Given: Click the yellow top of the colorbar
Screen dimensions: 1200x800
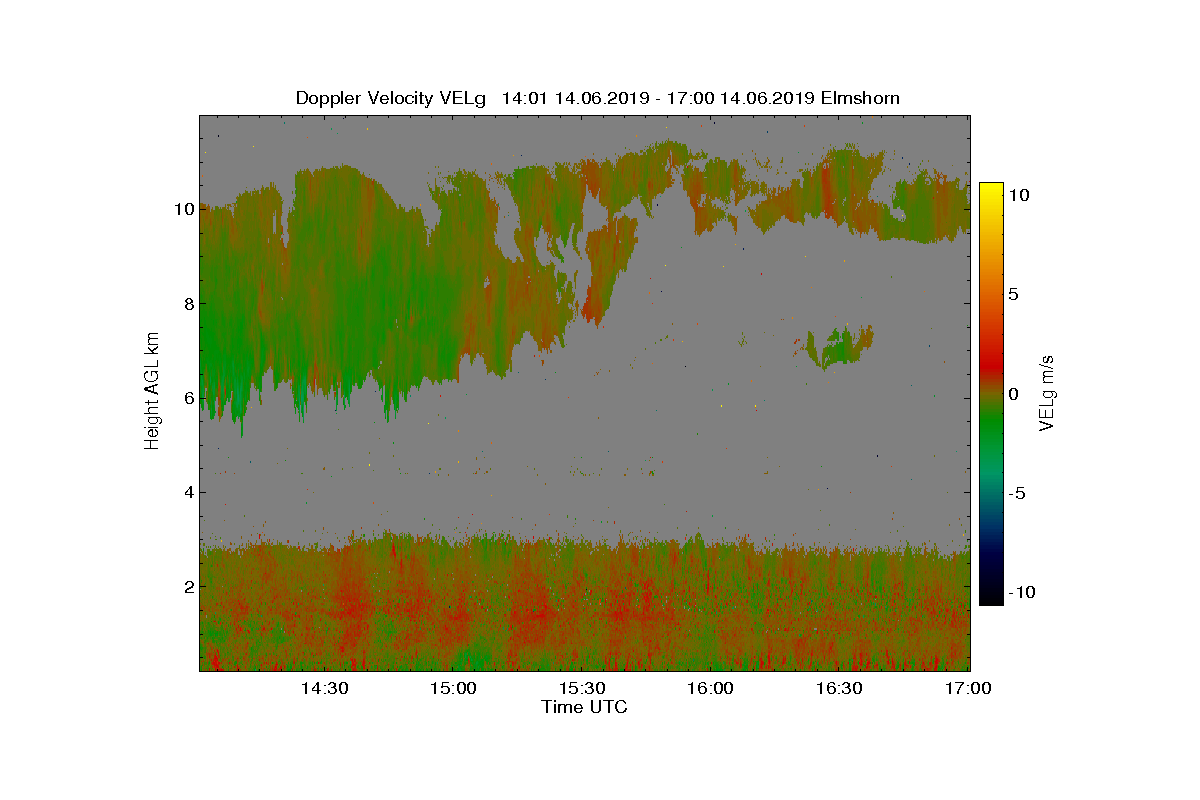Looking at the screenshot, I should [991, 192].
